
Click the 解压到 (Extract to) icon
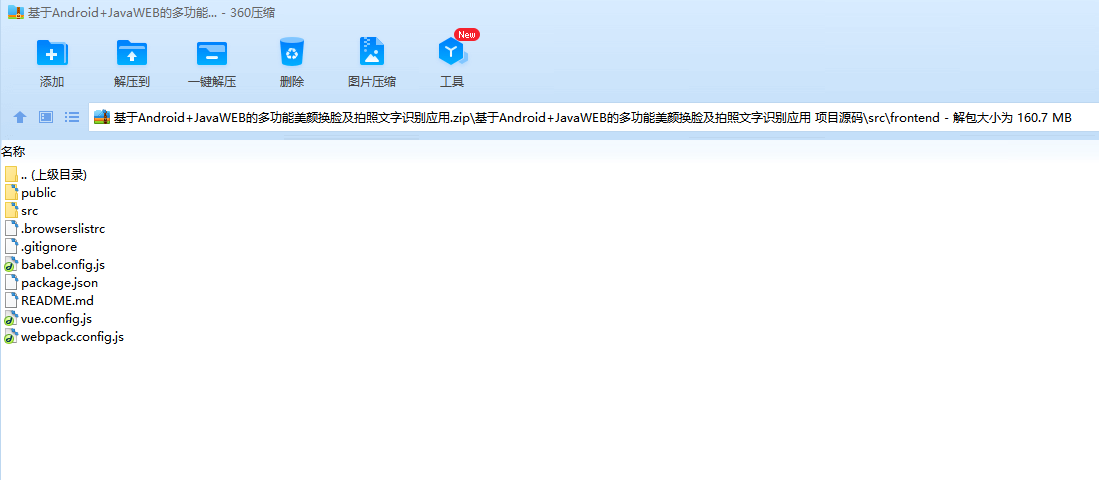click(x=132, y=52)
